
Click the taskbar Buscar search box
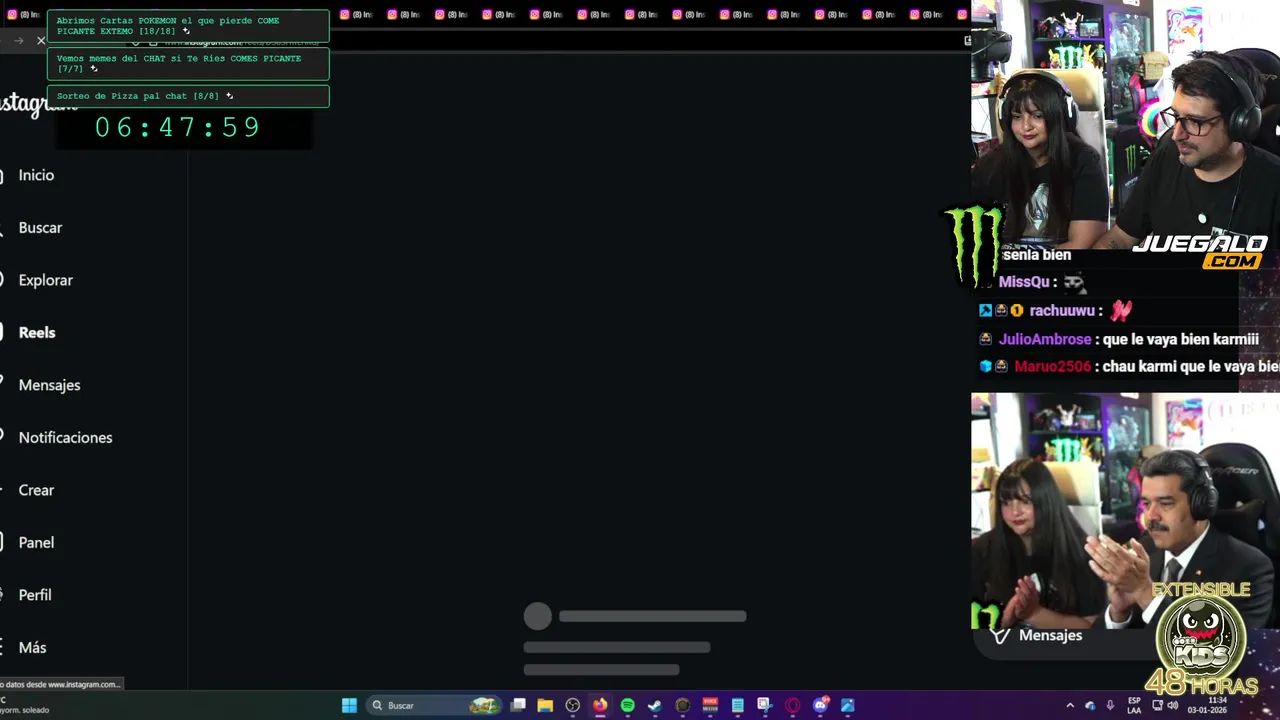click(435, 705)
